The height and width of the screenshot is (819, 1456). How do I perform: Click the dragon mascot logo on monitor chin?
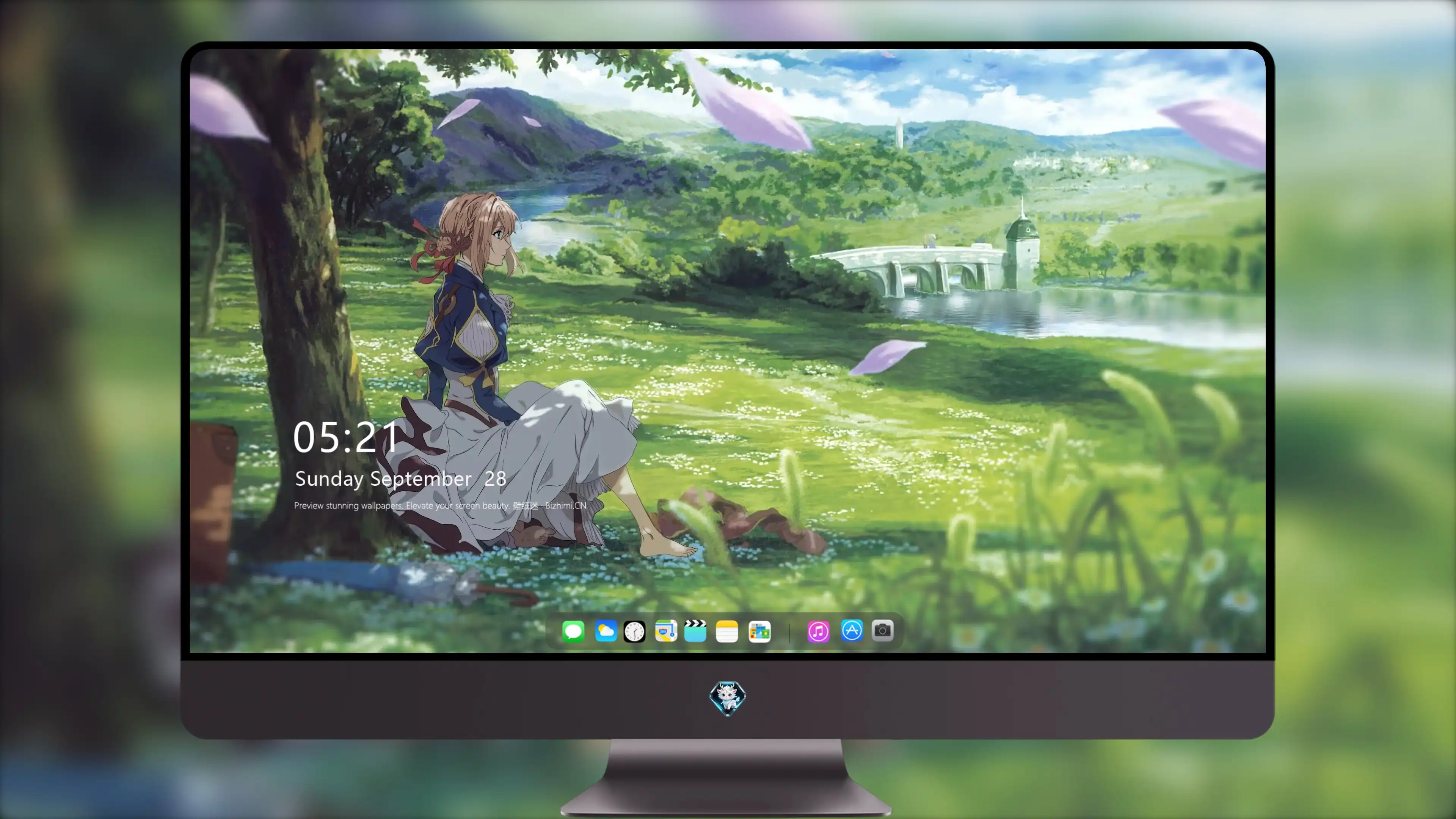coord(728,698)
